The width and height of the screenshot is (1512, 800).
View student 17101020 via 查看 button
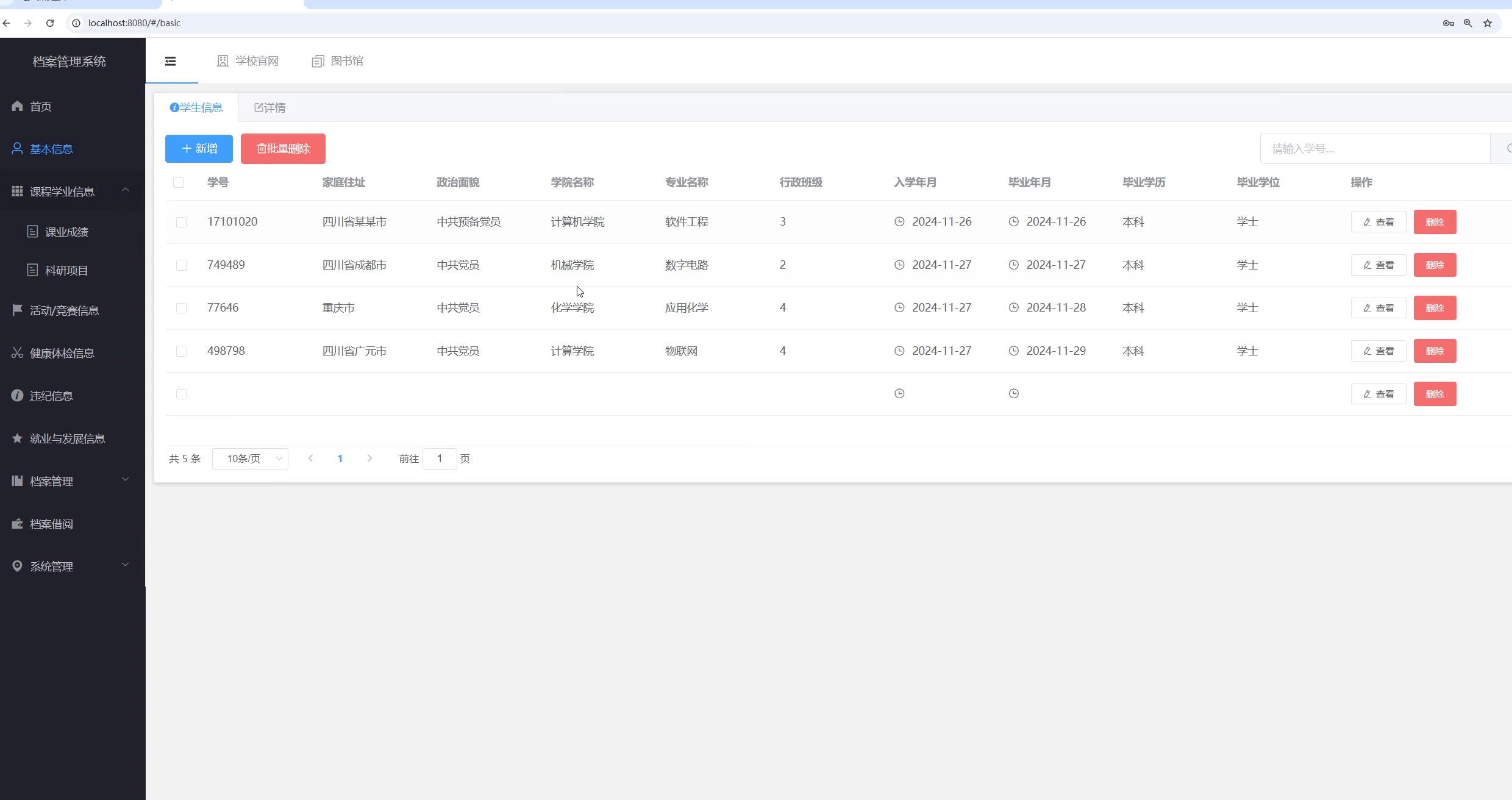1378,222
